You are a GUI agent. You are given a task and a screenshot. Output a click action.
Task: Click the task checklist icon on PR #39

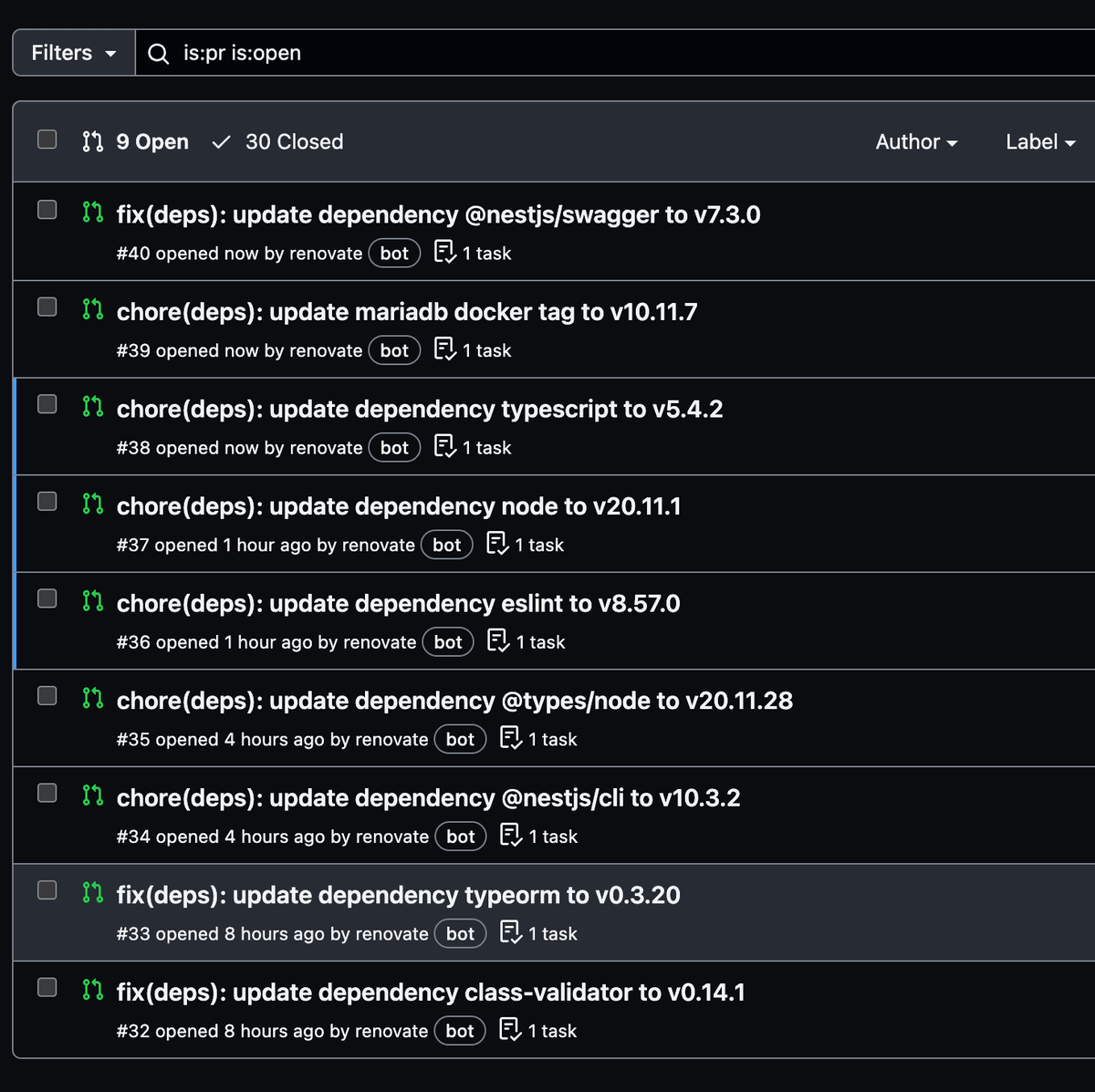(x=444, y=349)
